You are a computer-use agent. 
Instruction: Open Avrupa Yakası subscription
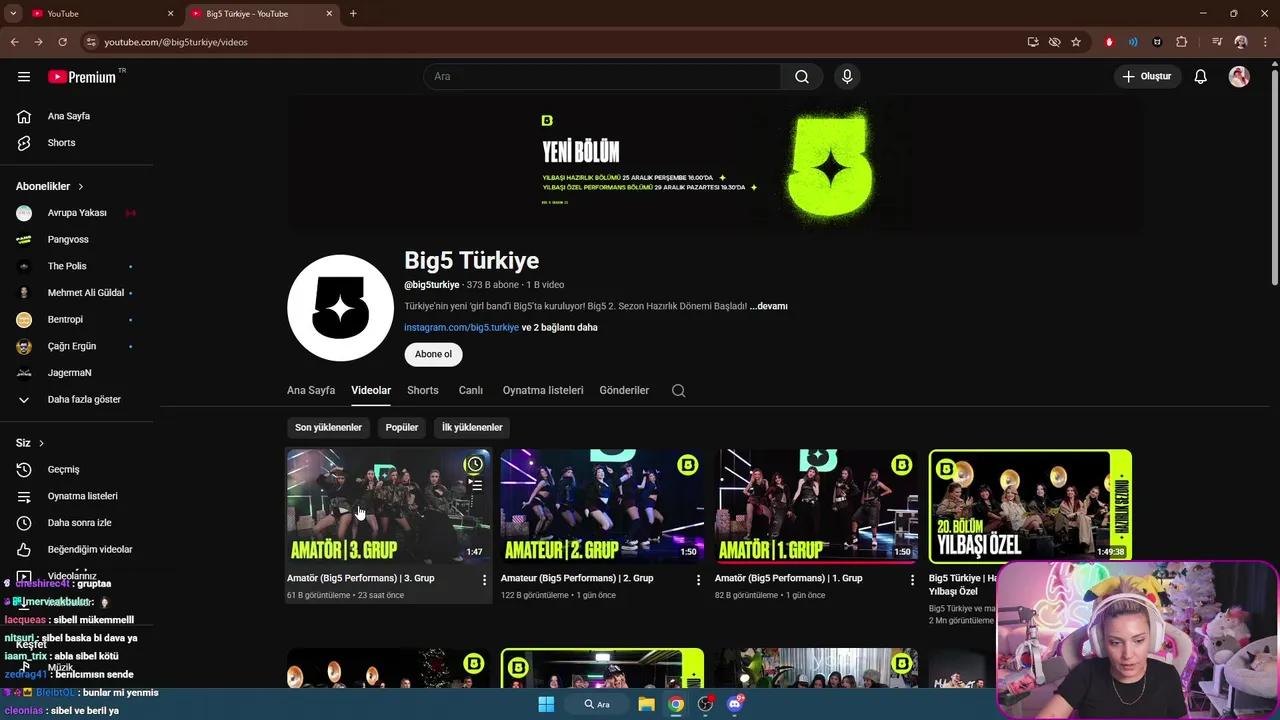(76, 213)
